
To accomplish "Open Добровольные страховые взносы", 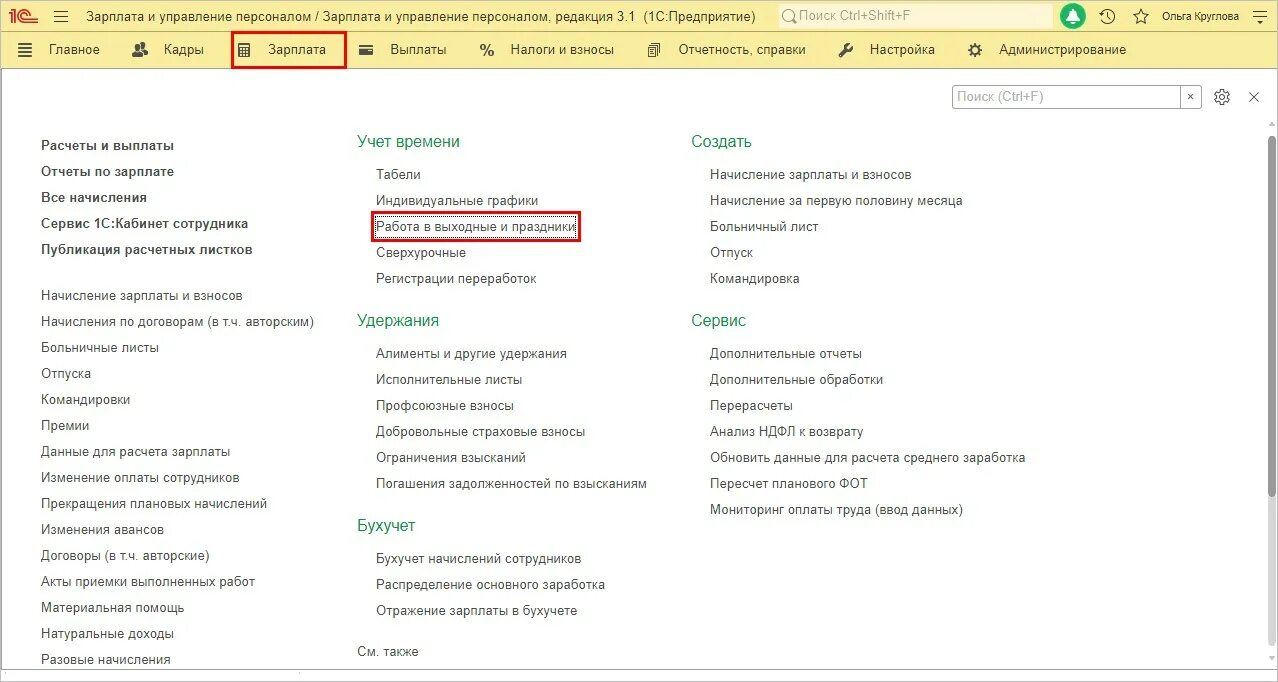I will [x=481, y=432].
